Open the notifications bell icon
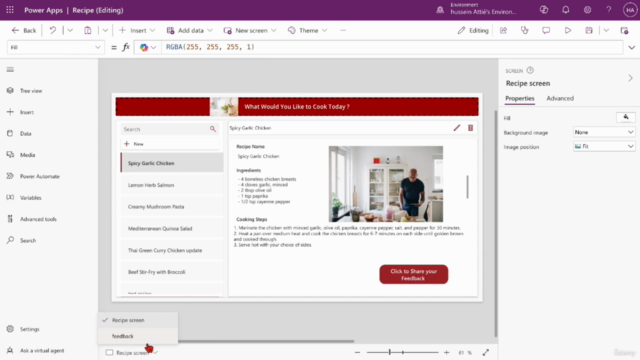640x360 pixels. (565, 10)
